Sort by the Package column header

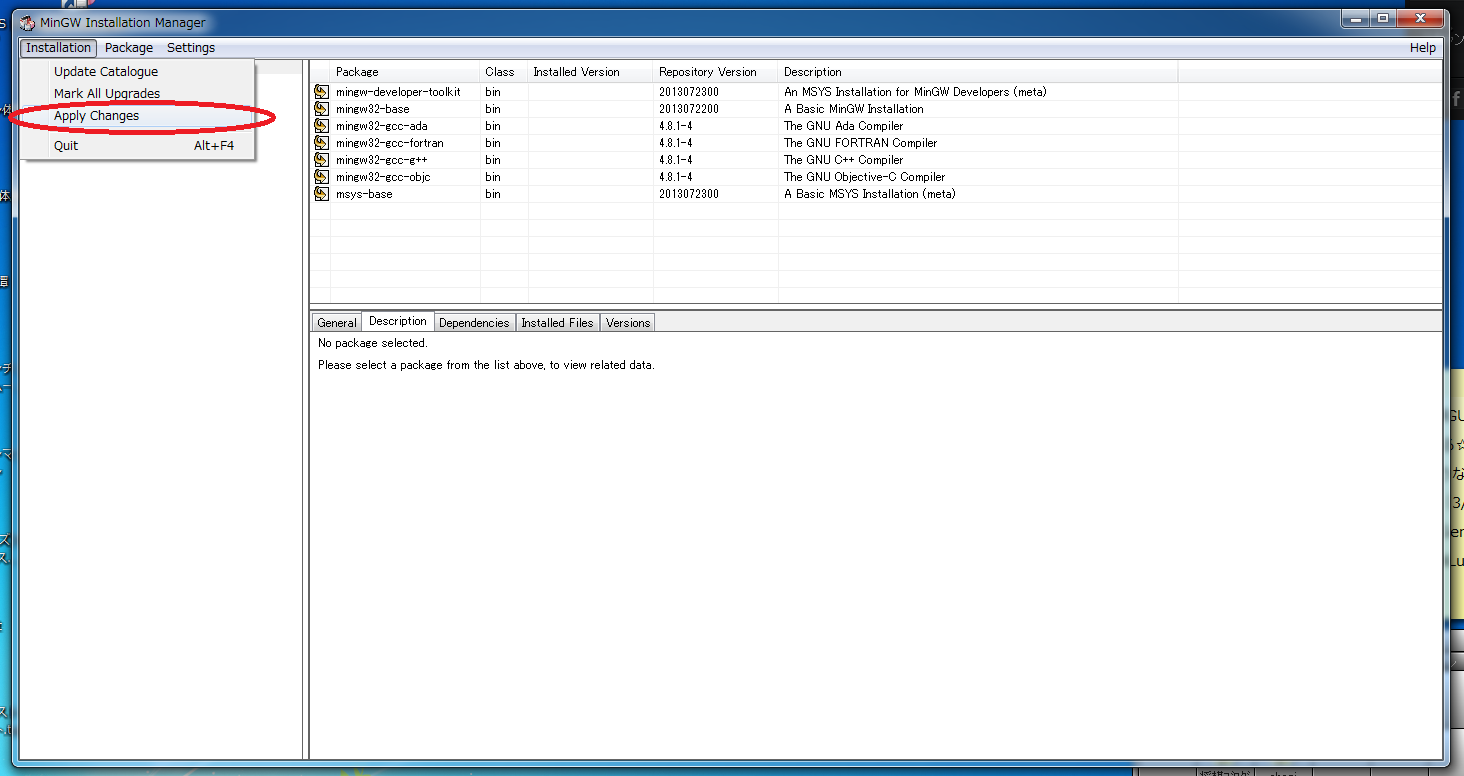click(405, 72)
